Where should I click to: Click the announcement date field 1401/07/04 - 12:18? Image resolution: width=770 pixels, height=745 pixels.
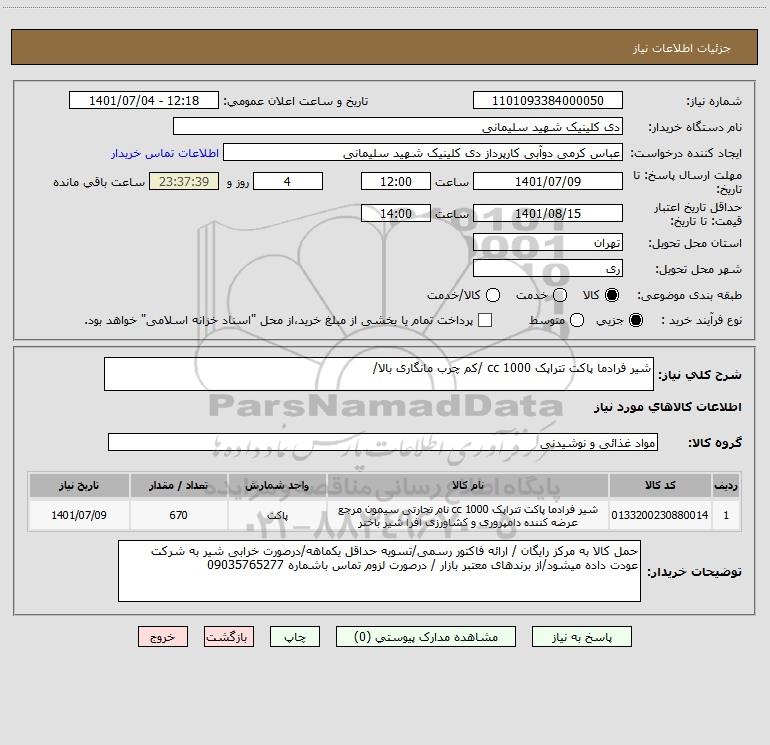coord(144,101)
